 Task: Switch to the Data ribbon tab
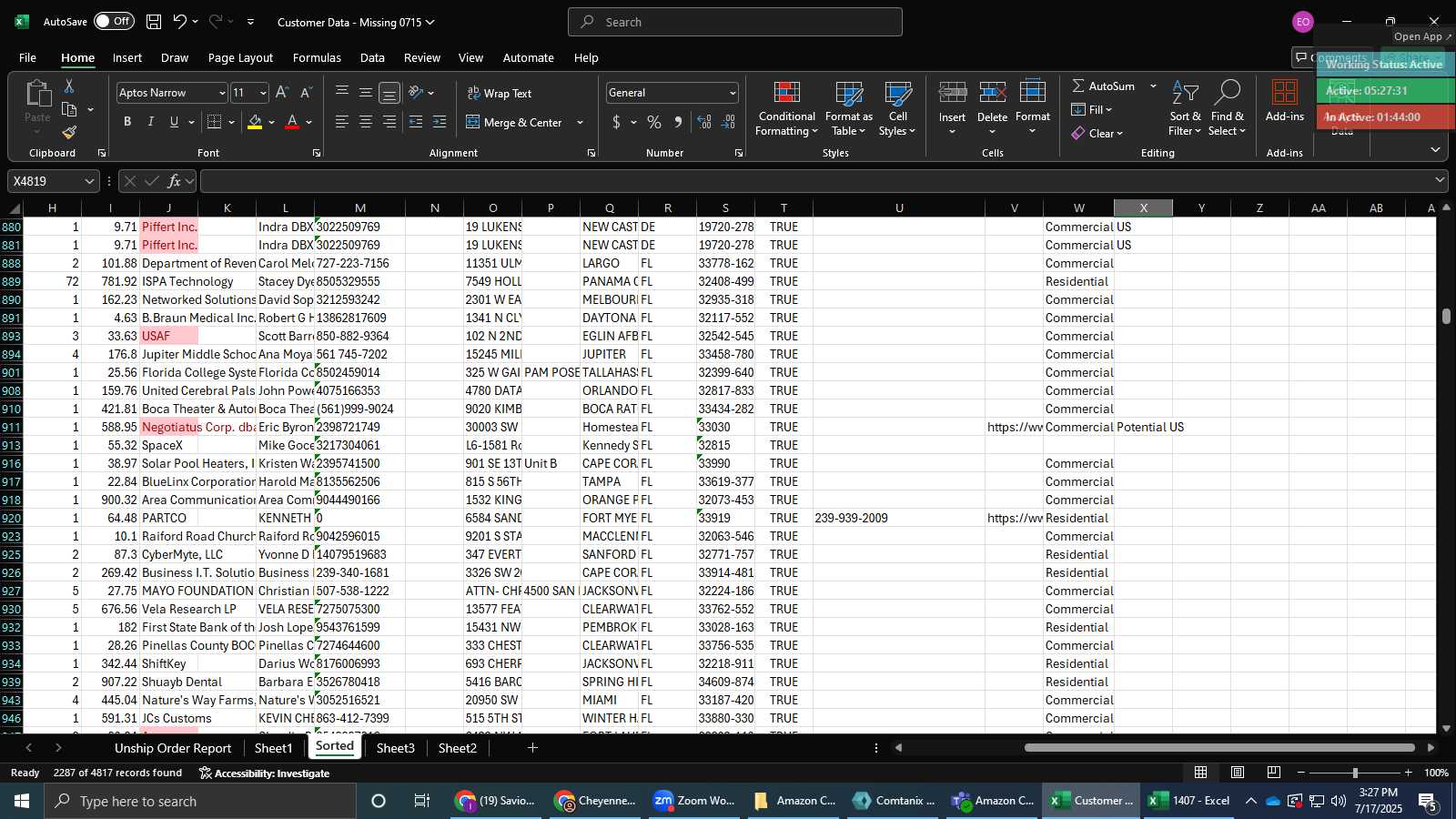click(372, 57)
